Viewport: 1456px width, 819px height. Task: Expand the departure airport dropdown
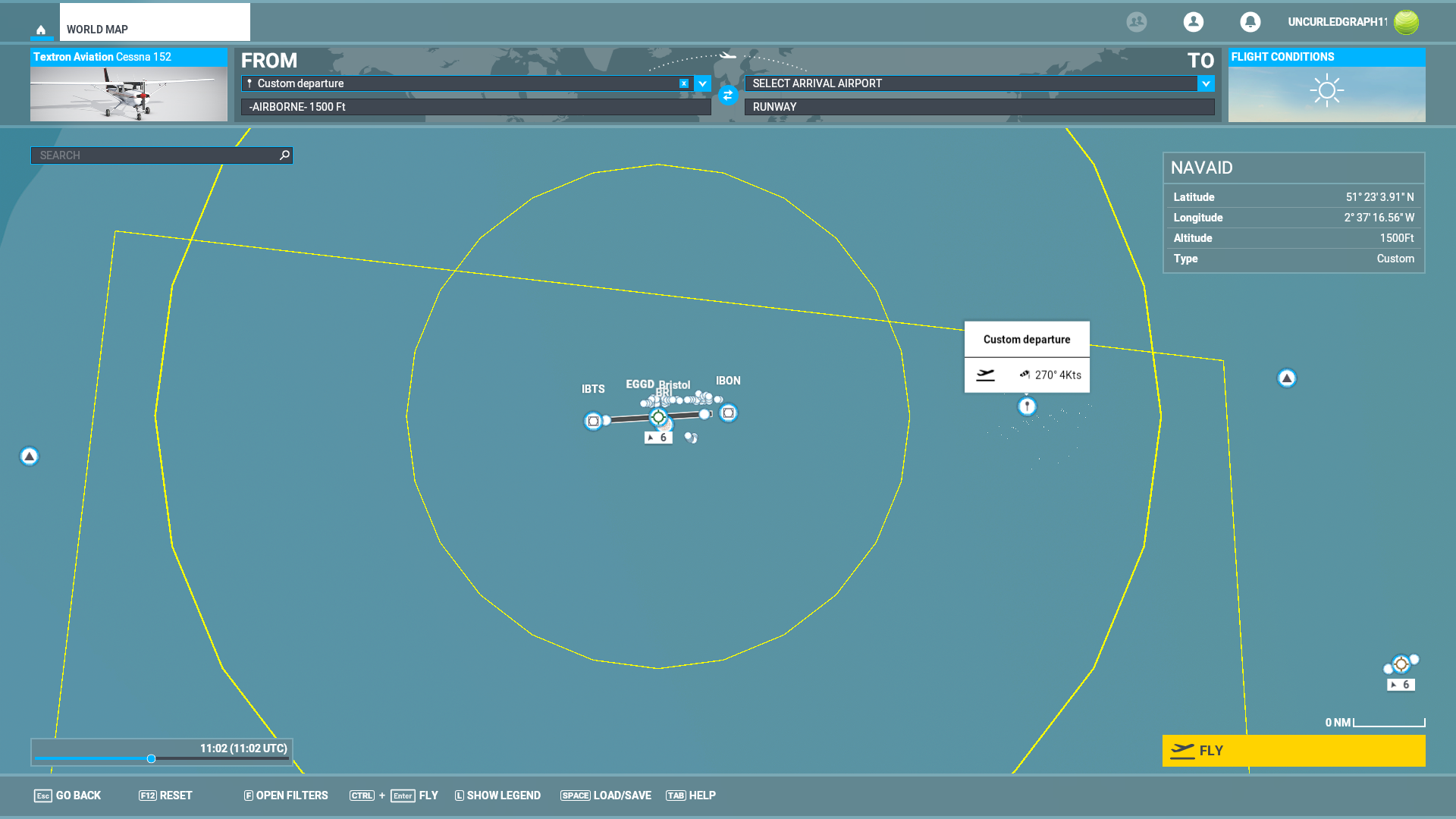click(702, 83)
